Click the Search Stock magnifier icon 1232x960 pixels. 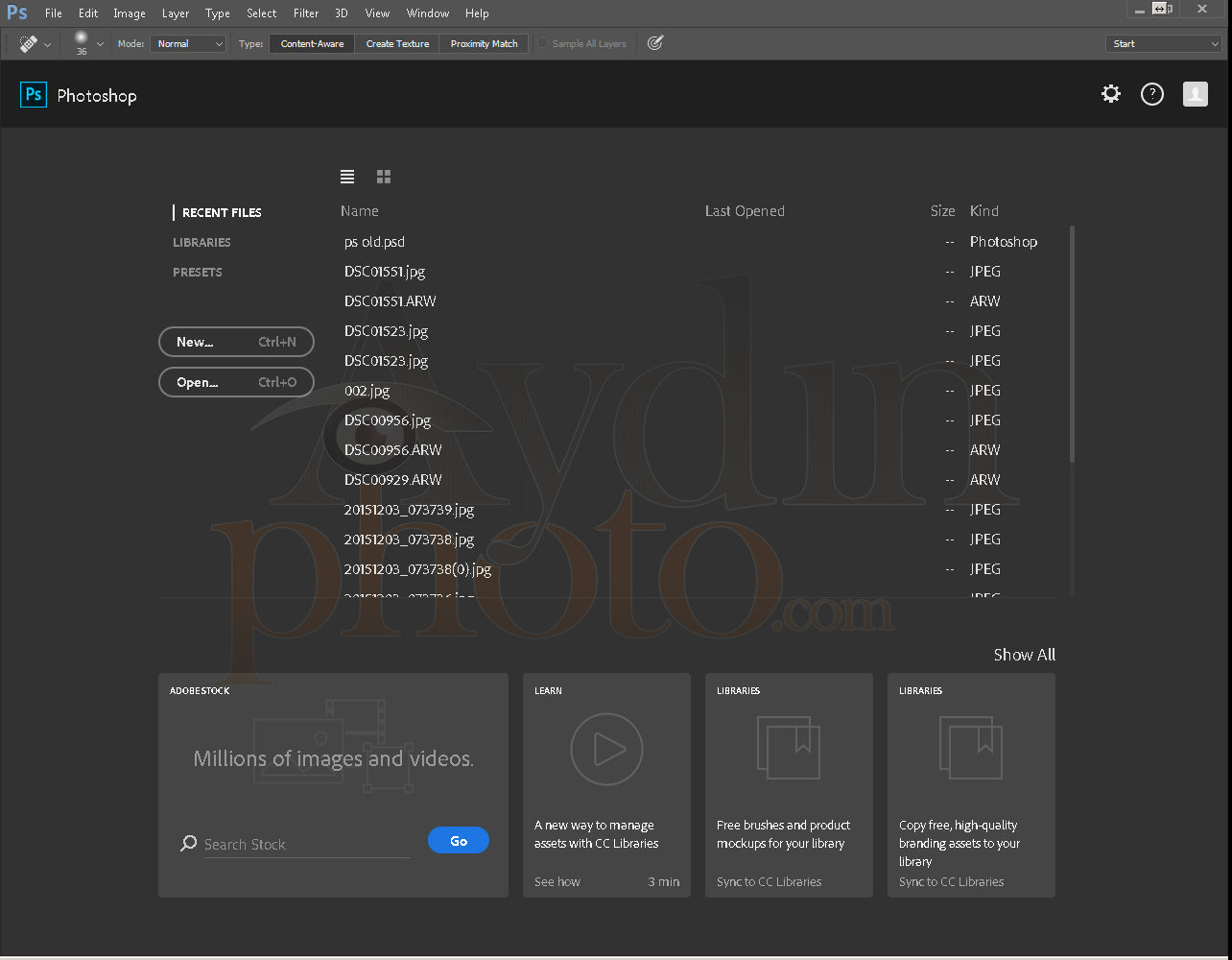(x=189, y=844)
